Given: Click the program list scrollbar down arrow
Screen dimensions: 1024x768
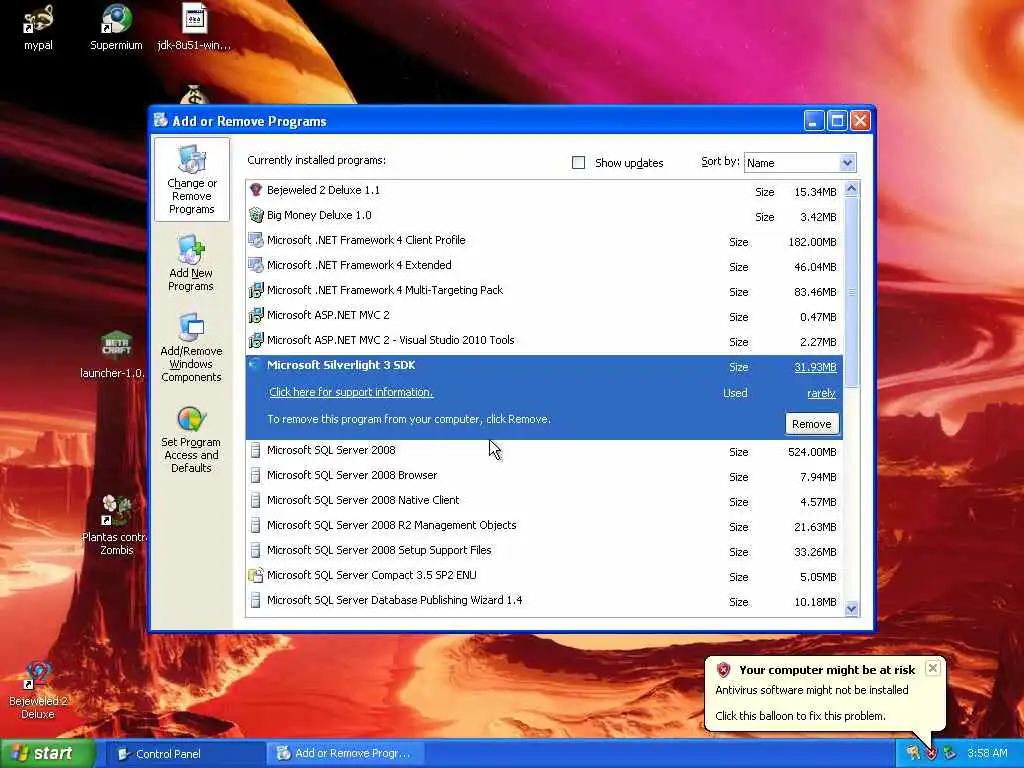Looking at the screenshot, I should click(x=851, y=609).
